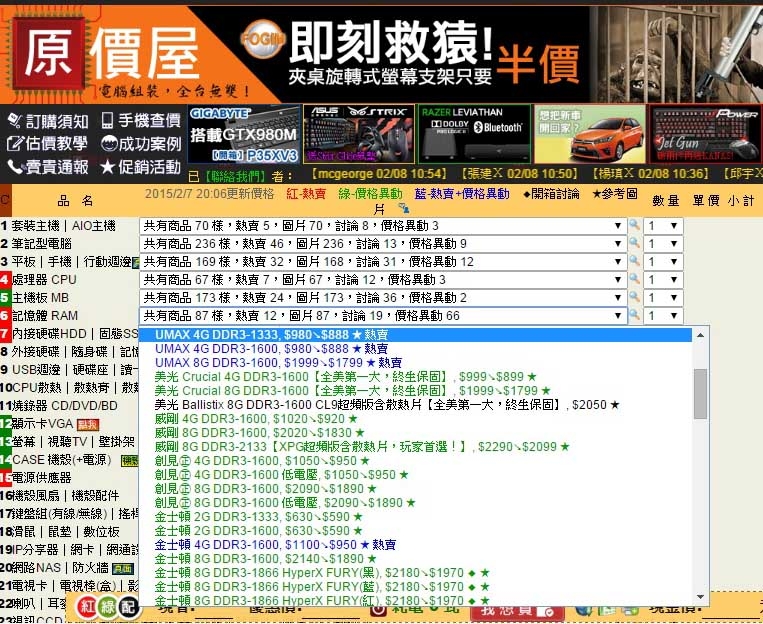Select UMAX 4G DDR3-1333 option
The image size is (763, 624).
pos(415,335)
